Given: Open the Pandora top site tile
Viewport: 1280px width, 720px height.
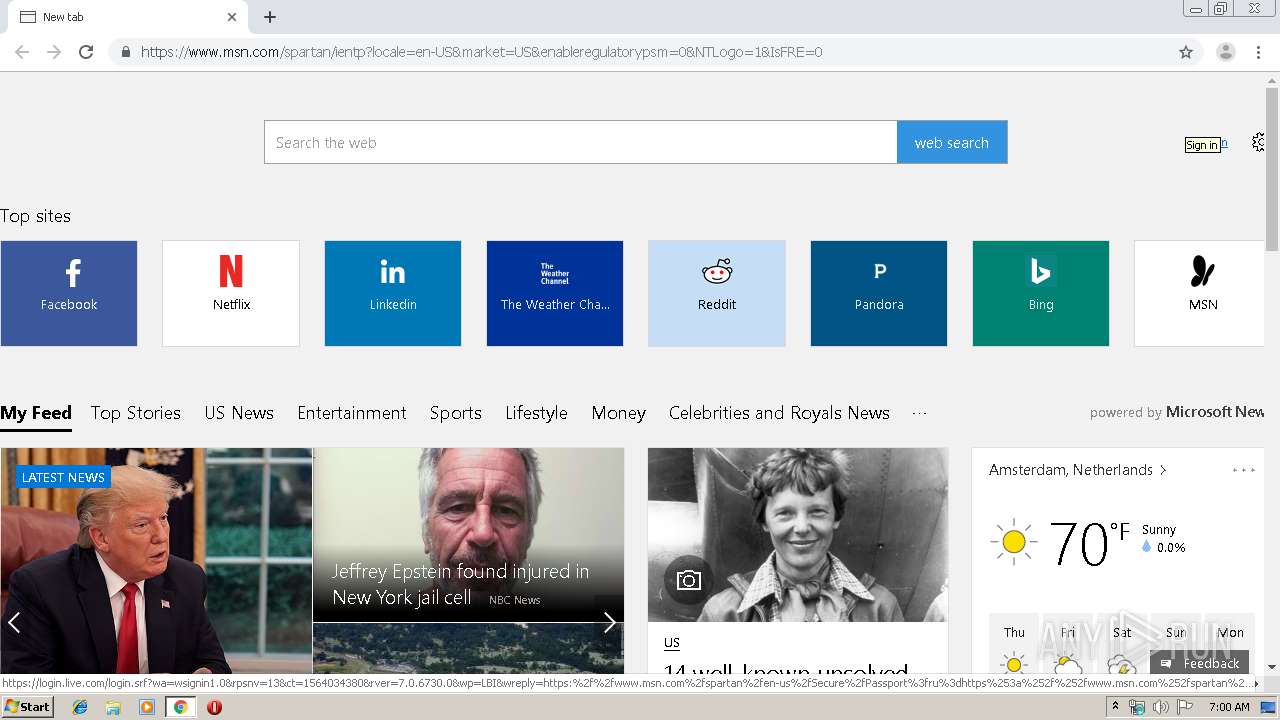Looking at the screenshot, I should (879, 293).
